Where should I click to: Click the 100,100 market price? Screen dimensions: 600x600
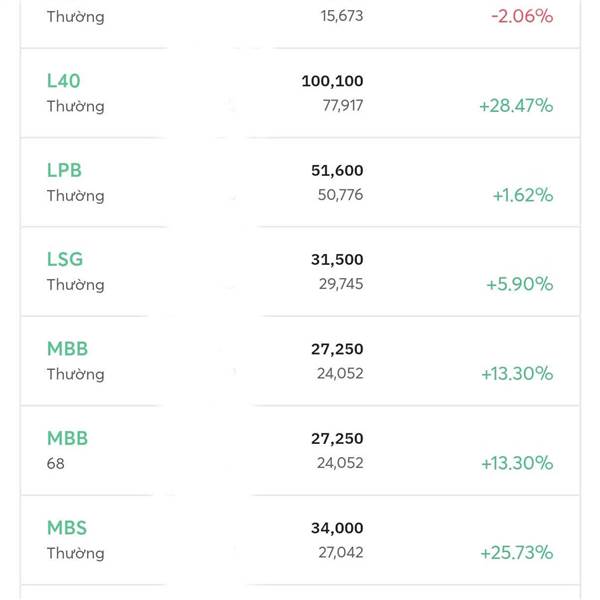pyautogui.click(x=333, y=81)
